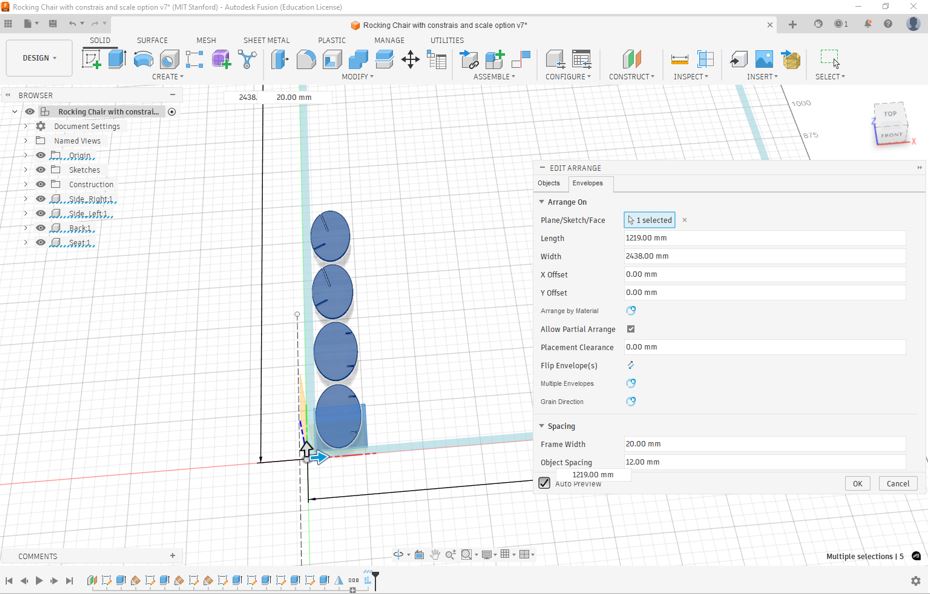Hide the Sketches folder via eye icon
This screenshot has height=594, width=930.
pyautogui.click(x=41, y=170)
